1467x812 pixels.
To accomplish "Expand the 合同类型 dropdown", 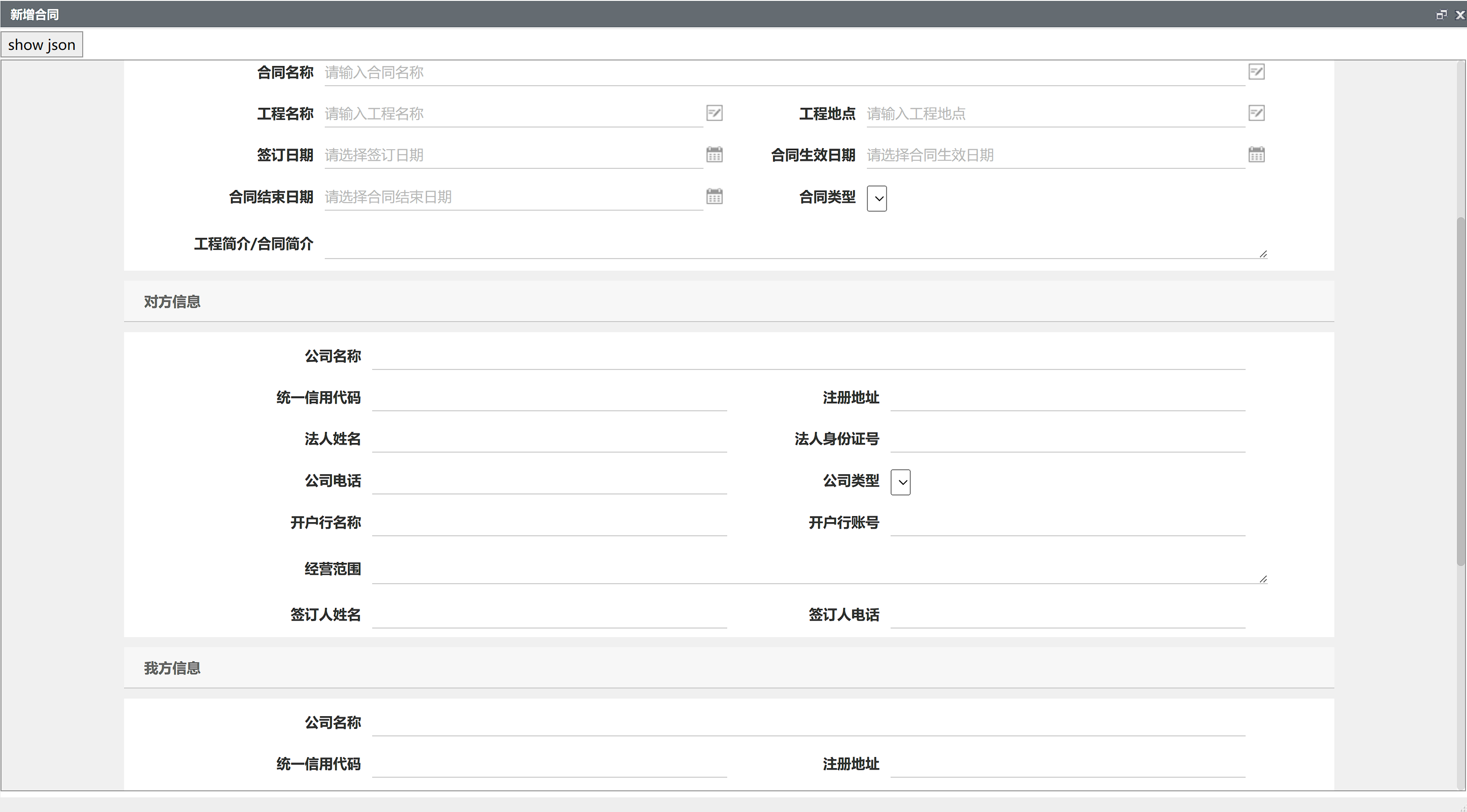I will tap(876, 199).
